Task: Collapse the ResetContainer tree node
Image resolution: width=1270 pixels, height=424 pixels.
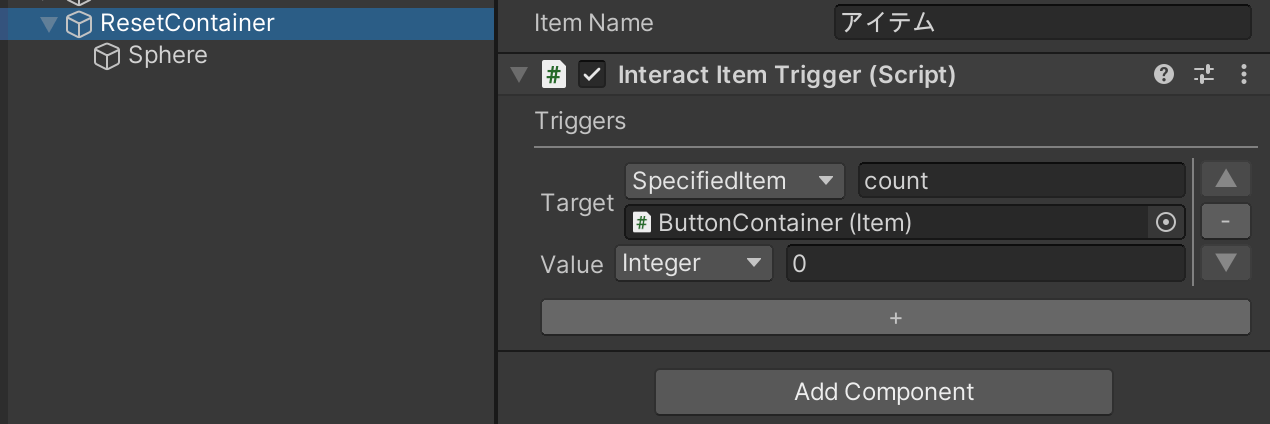Action: (48, 23)
